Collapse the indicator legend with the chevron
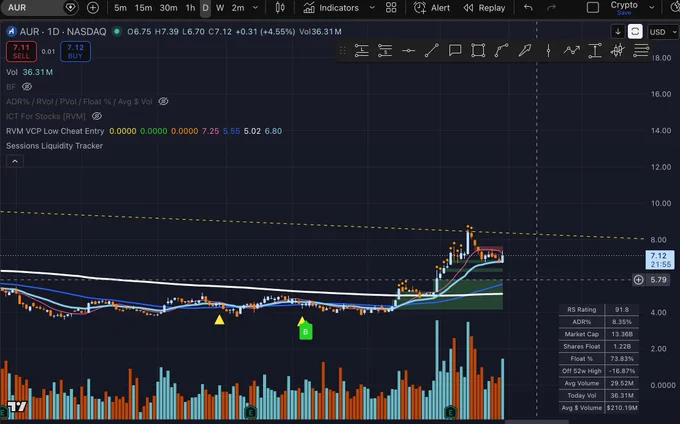This screenshot has height=424, width=680. [x=15, y=161]
